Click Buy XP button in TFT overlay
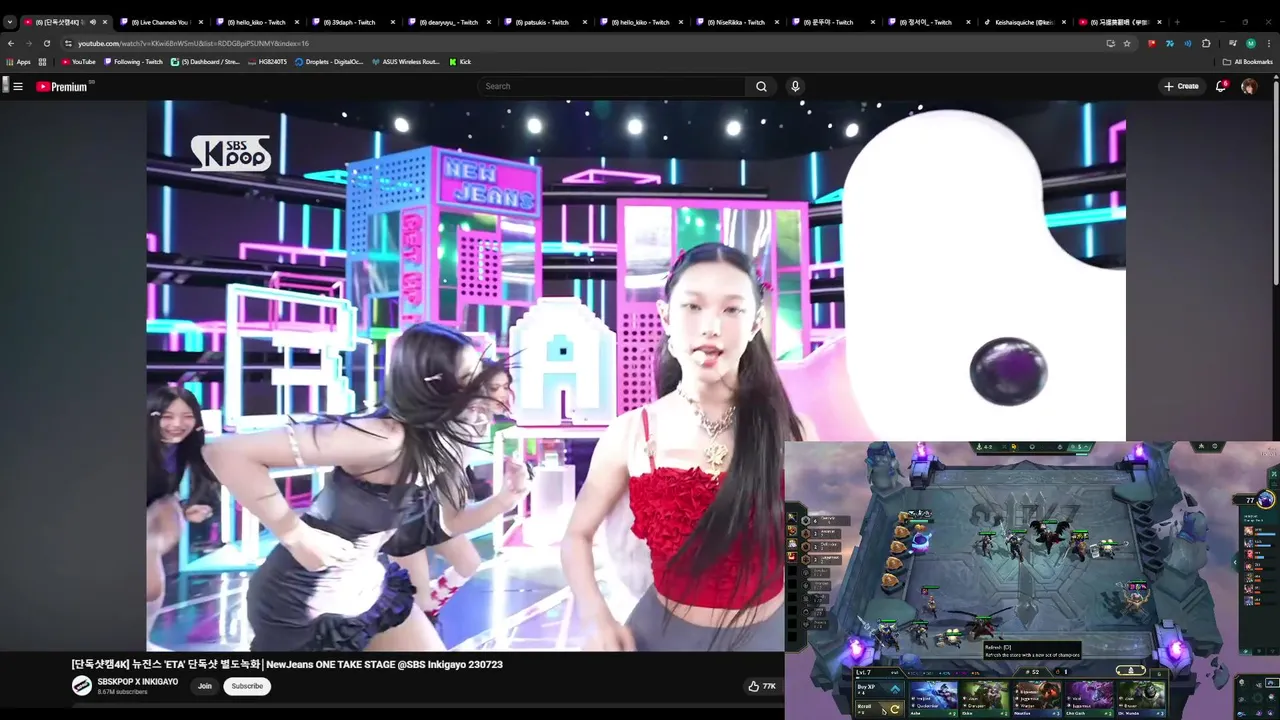Image resolution: width=1280 pixels, height=720 pixels. (879, 688)
